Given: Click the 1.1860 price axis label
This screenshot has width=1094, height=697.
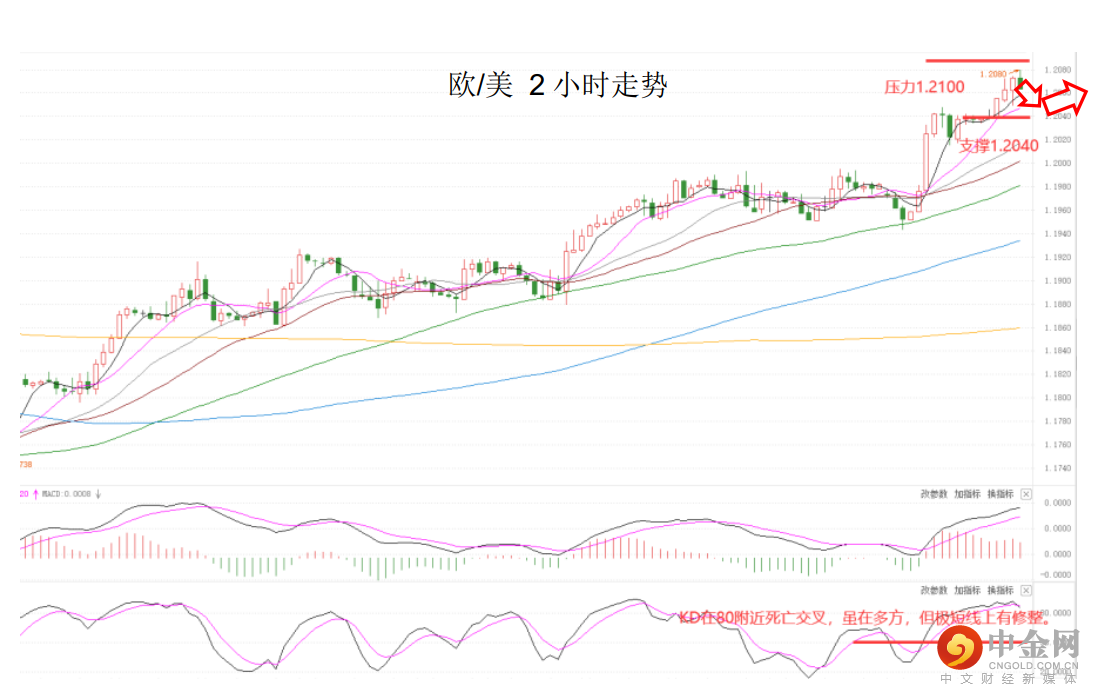Looking at the screenshot, I should pyautogui.click(x=1057, y=327).
